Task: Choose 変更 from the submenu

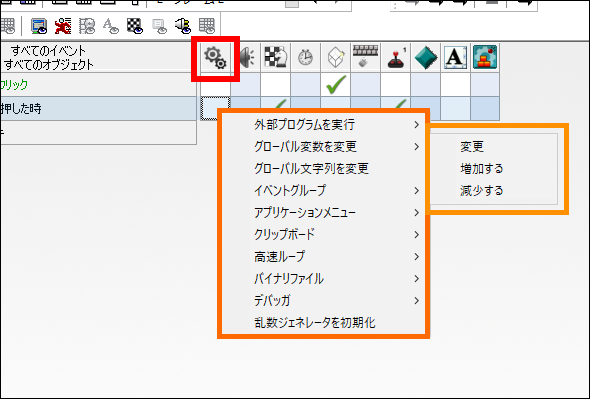Action: pos(494,147)
